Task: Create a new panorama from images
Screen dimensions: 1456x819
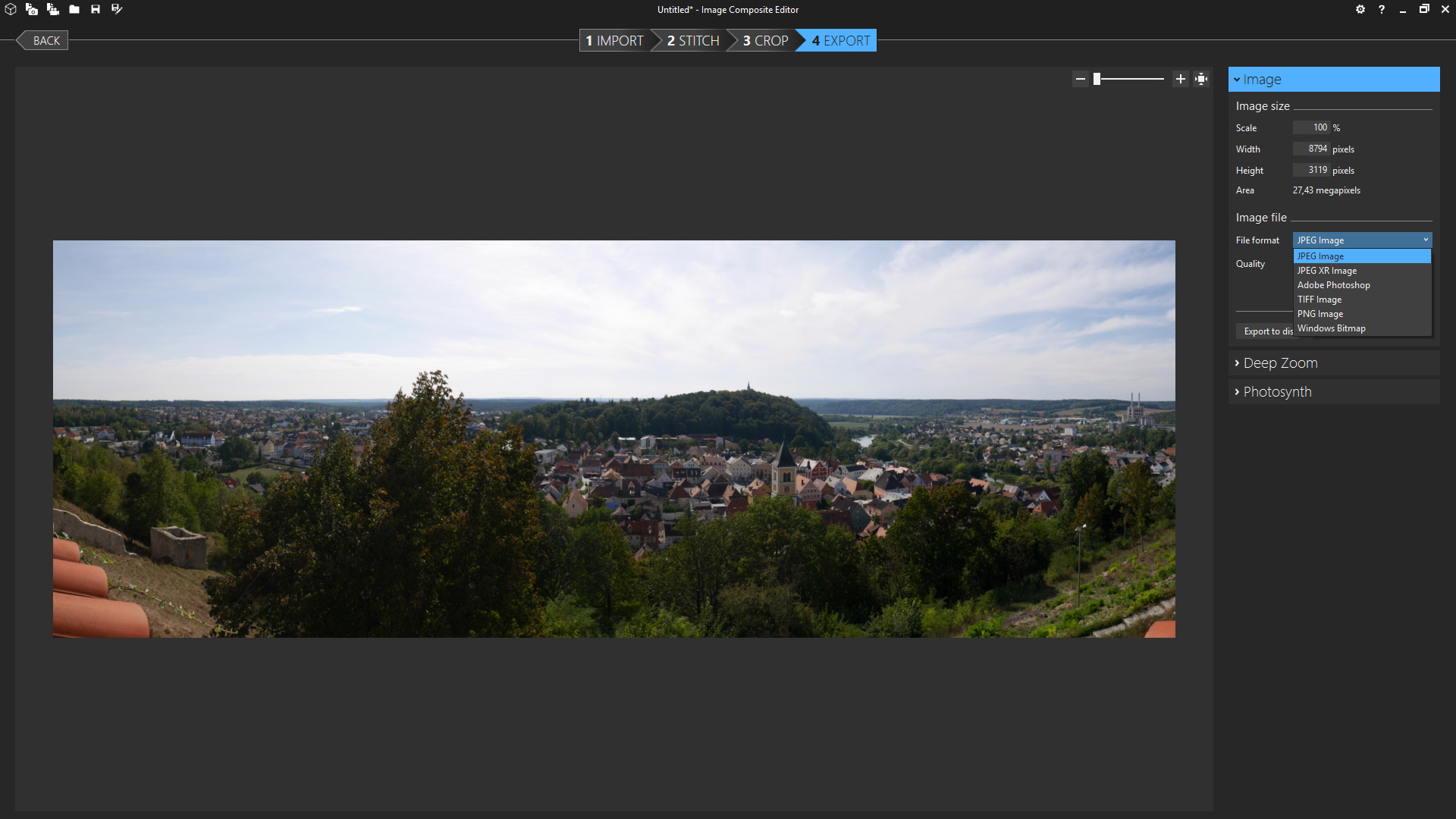Action: [32, 9]
